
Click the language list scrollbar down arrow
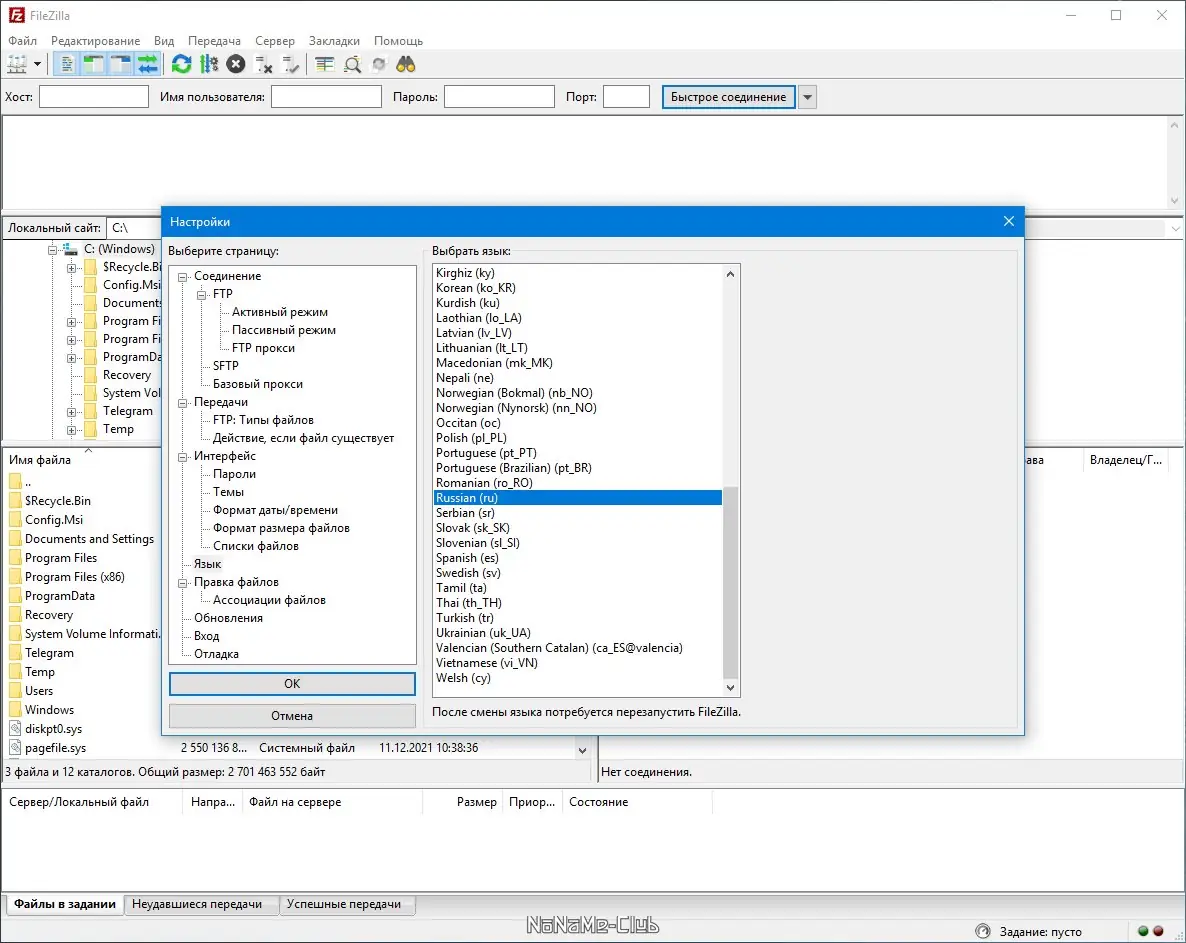[x=730, y=687]
